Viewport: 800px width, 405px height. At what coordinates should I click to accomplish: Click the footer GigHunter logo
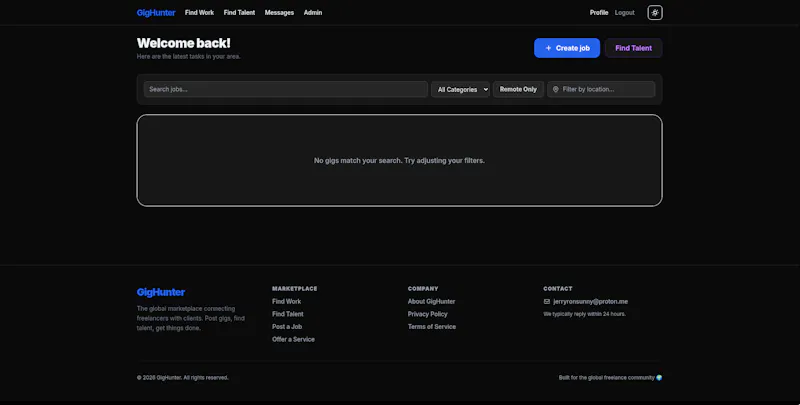161,292
